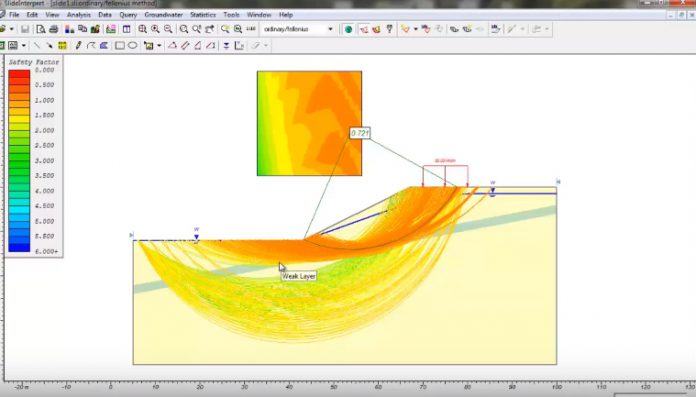696x397 pixels.
Task: Open the Groundwater menu
Action: [163, 15]
